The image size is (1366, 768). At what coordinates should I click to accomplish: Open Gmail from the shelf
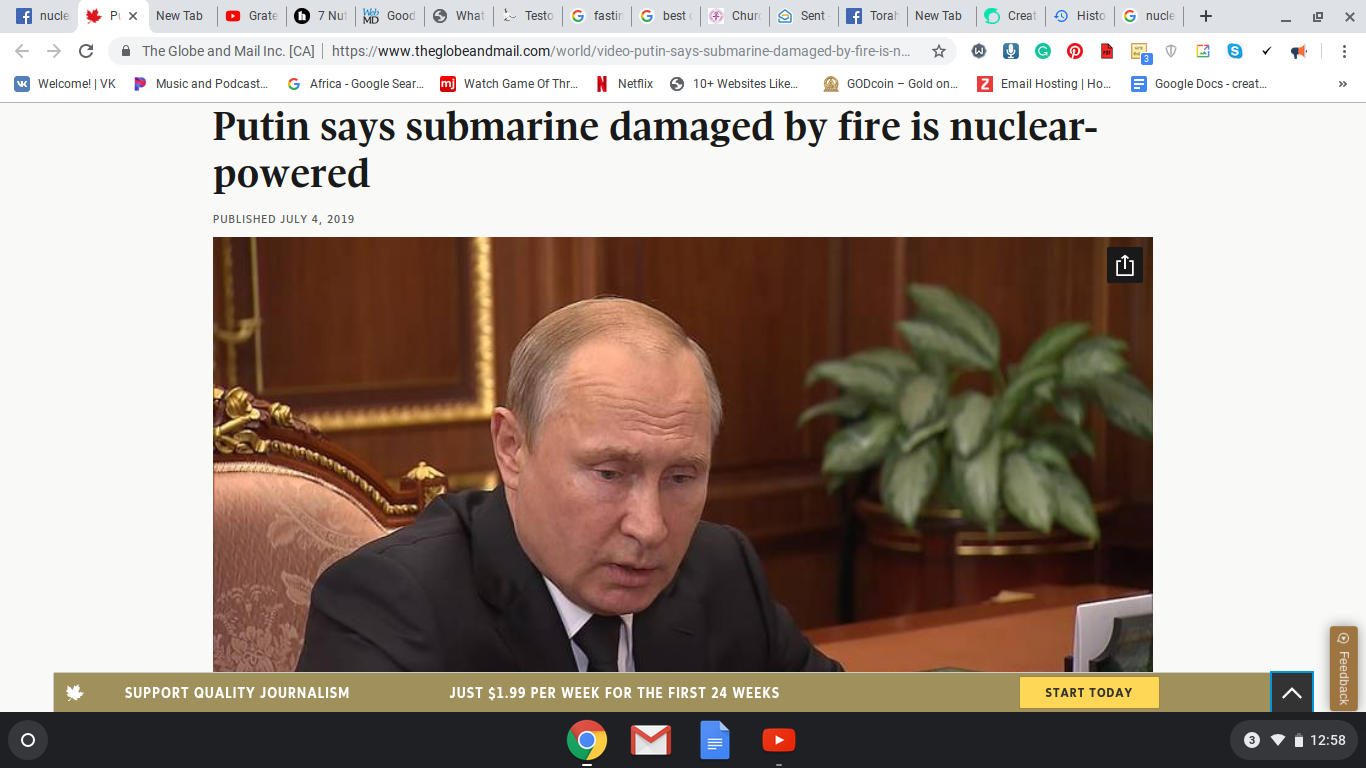coord(650,741)
